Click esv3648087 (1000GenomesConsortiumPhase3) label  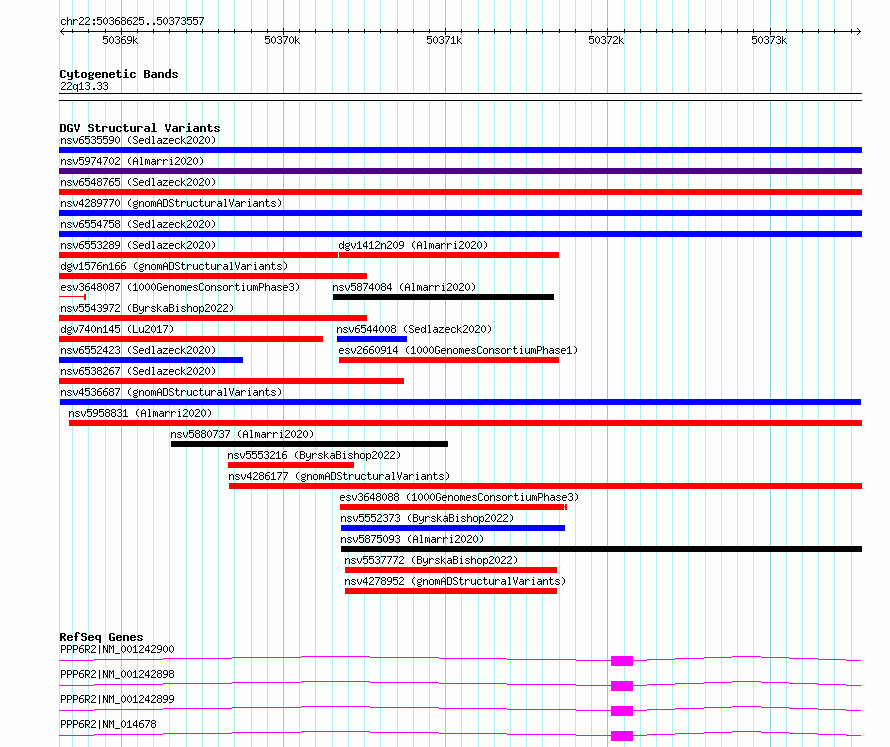coord(180,287)
